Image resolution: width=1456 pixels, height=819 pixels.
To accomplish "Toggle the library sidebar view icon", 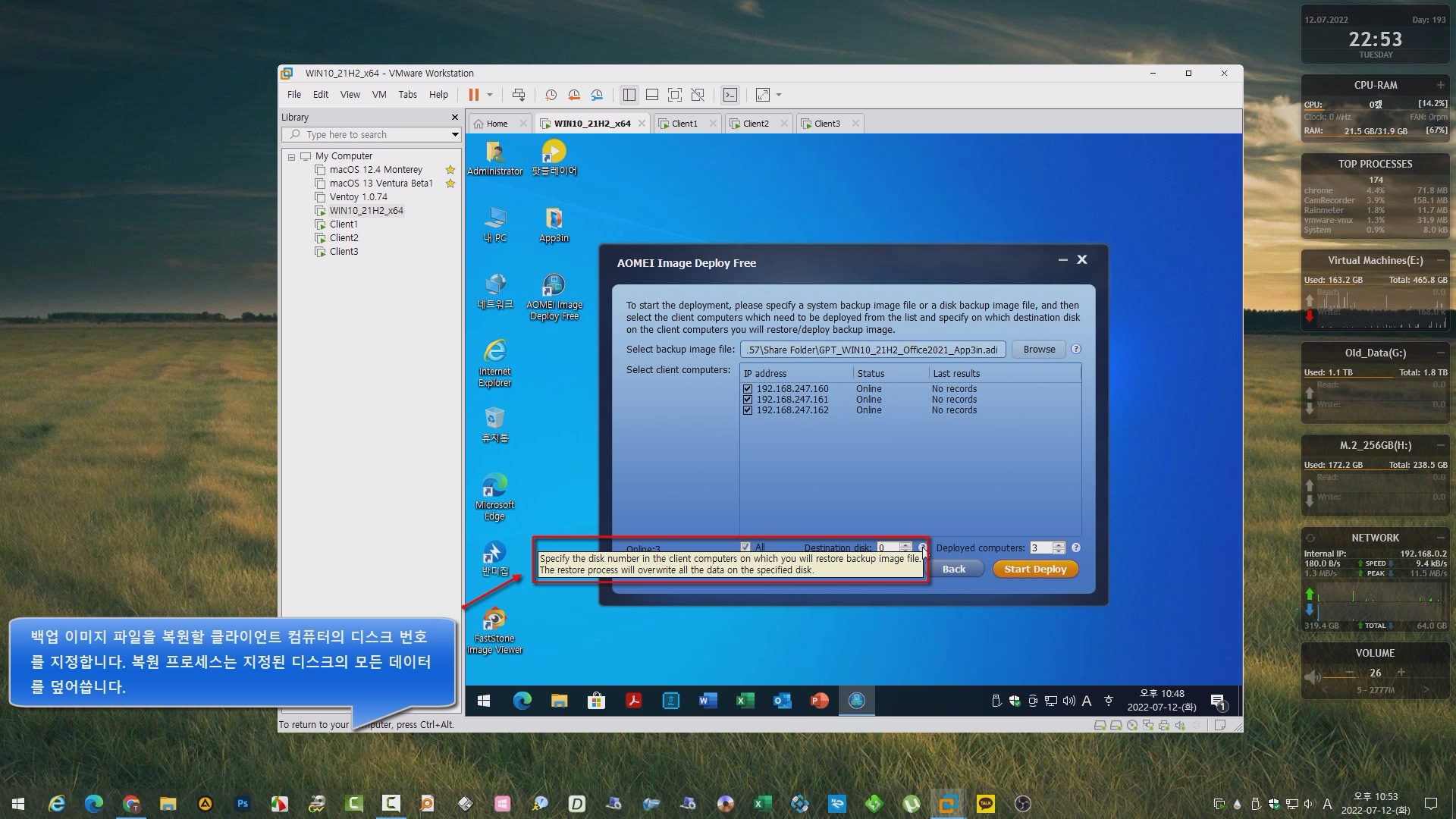I will pyautogui.click(x=629, y=95).
